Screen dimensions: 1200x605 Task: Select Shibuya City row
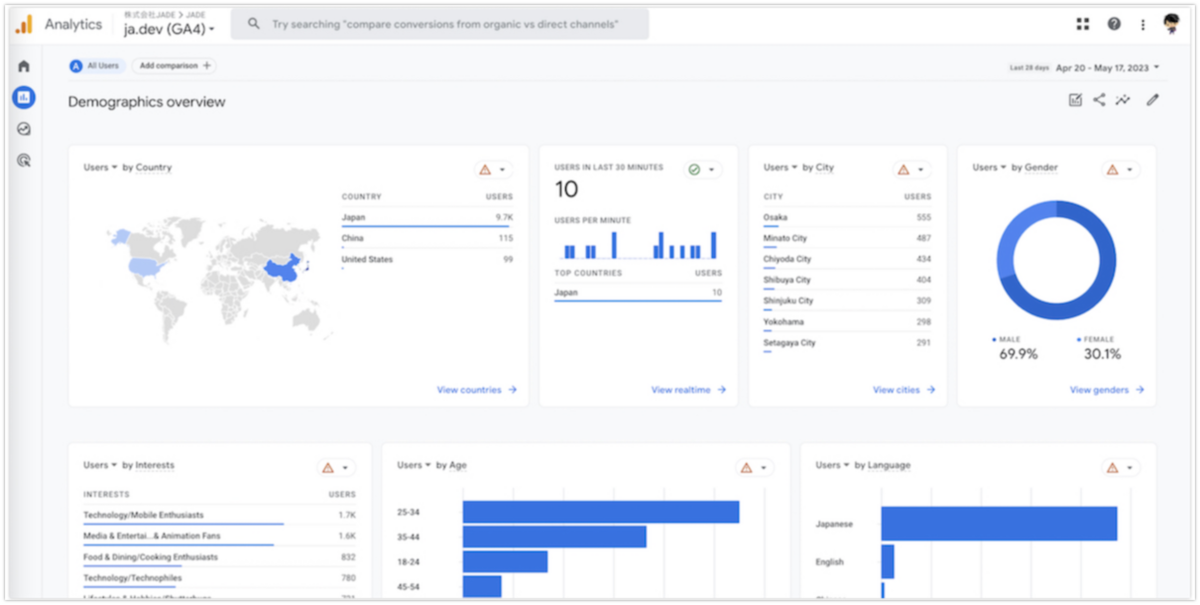pos(847,280)
